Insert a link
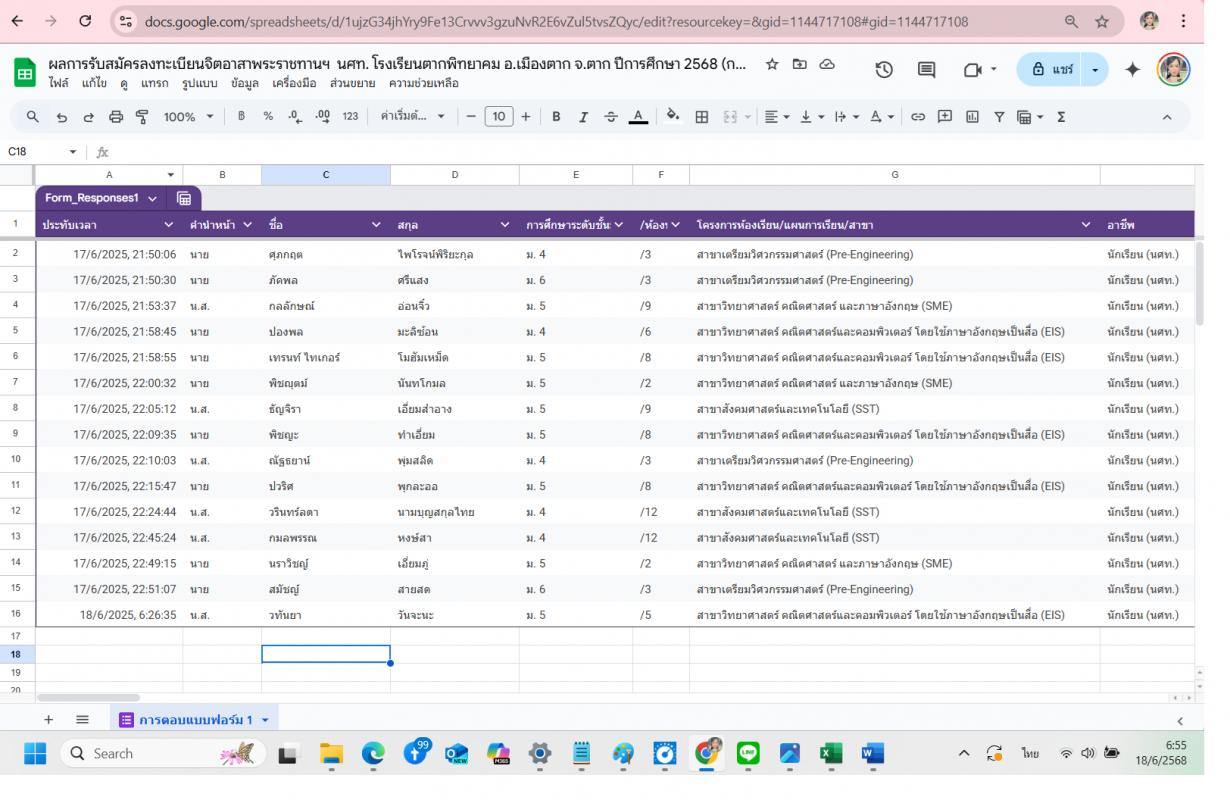1230x800 pixels. (918, 117)
